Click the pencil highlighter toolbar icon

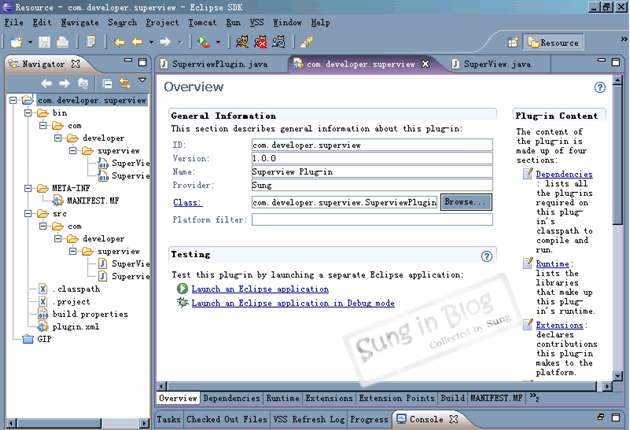pyautogui.click(x=307, y=42)
